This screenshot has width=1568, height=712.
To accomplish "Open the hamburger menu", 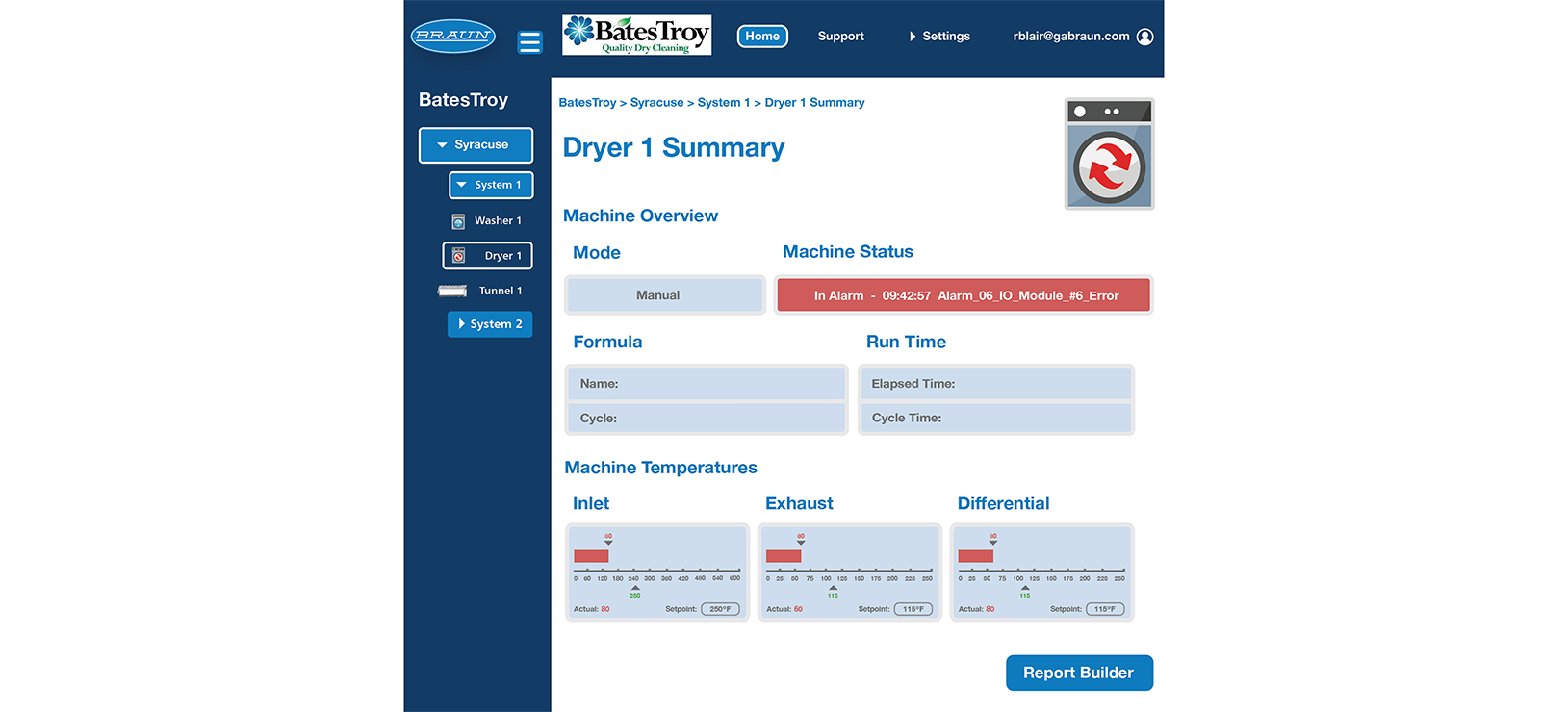I will pyautogui.click(x=529, y=42).
